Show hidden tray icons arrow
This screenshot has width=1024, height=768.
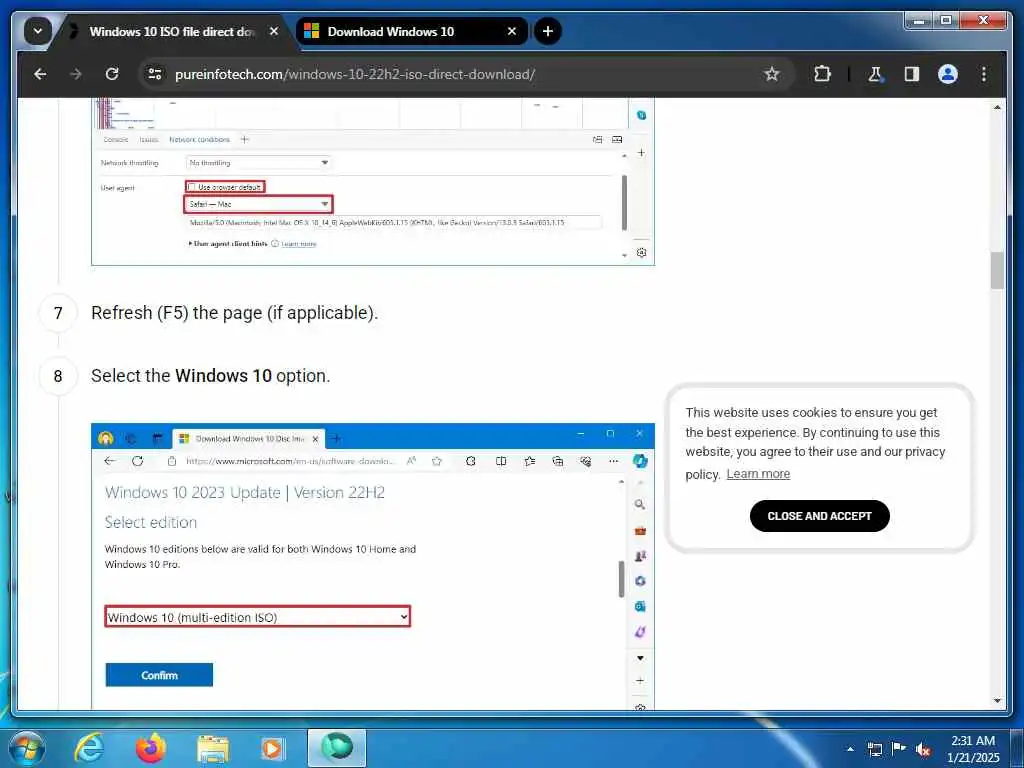point(850,749)
